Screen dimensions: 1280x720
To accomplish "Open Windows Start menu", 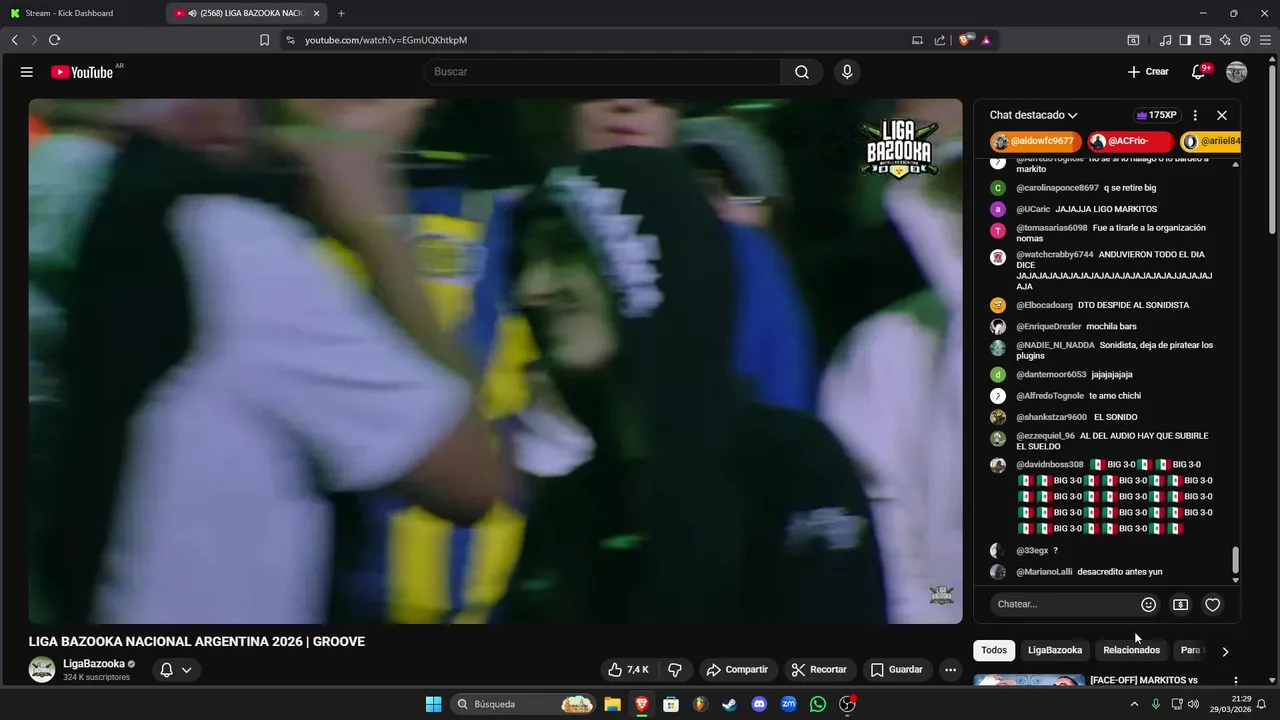I will coord(433,704).
